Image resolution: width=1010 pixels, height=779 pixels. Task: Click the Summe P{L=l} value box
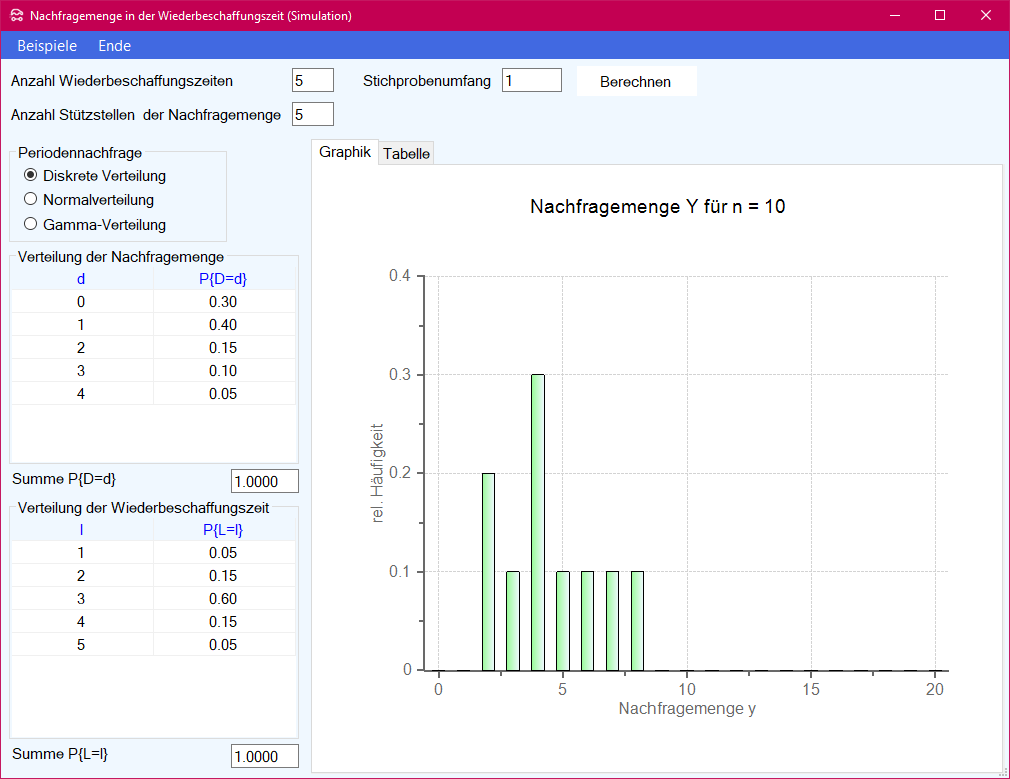coord(264,756)
